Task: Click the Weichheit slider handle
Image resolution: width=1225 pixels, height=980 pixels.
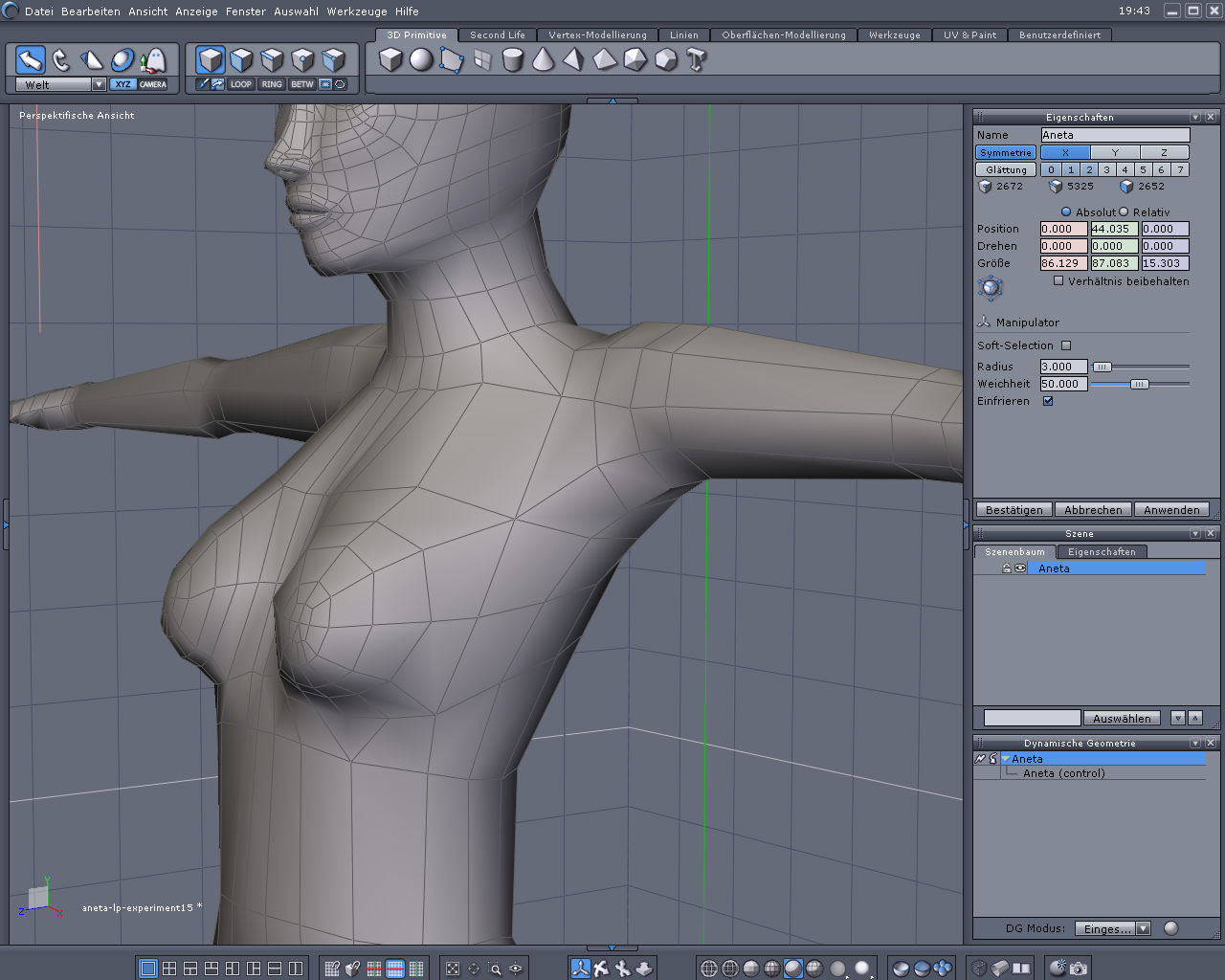Action: point(1139,384)
